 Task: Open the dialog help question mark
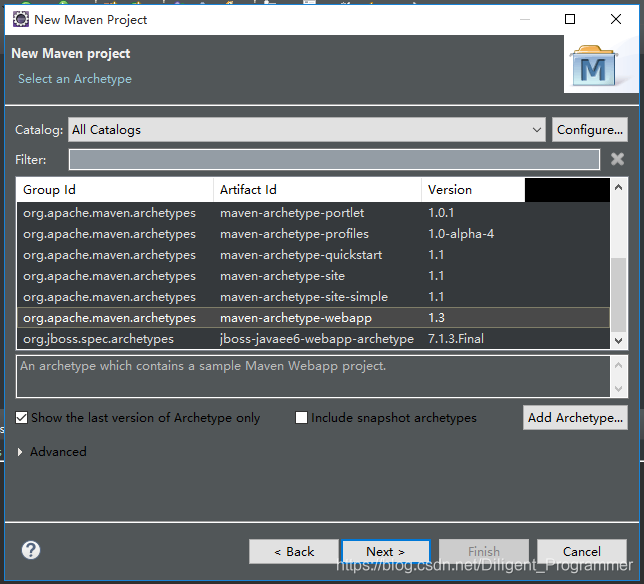pos(31,550)
